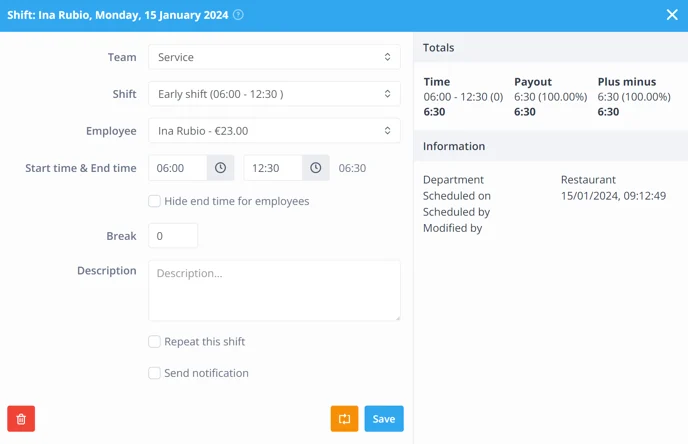
Task: Select the Time column heading in Totals
Action: click(x=437, y=82)
